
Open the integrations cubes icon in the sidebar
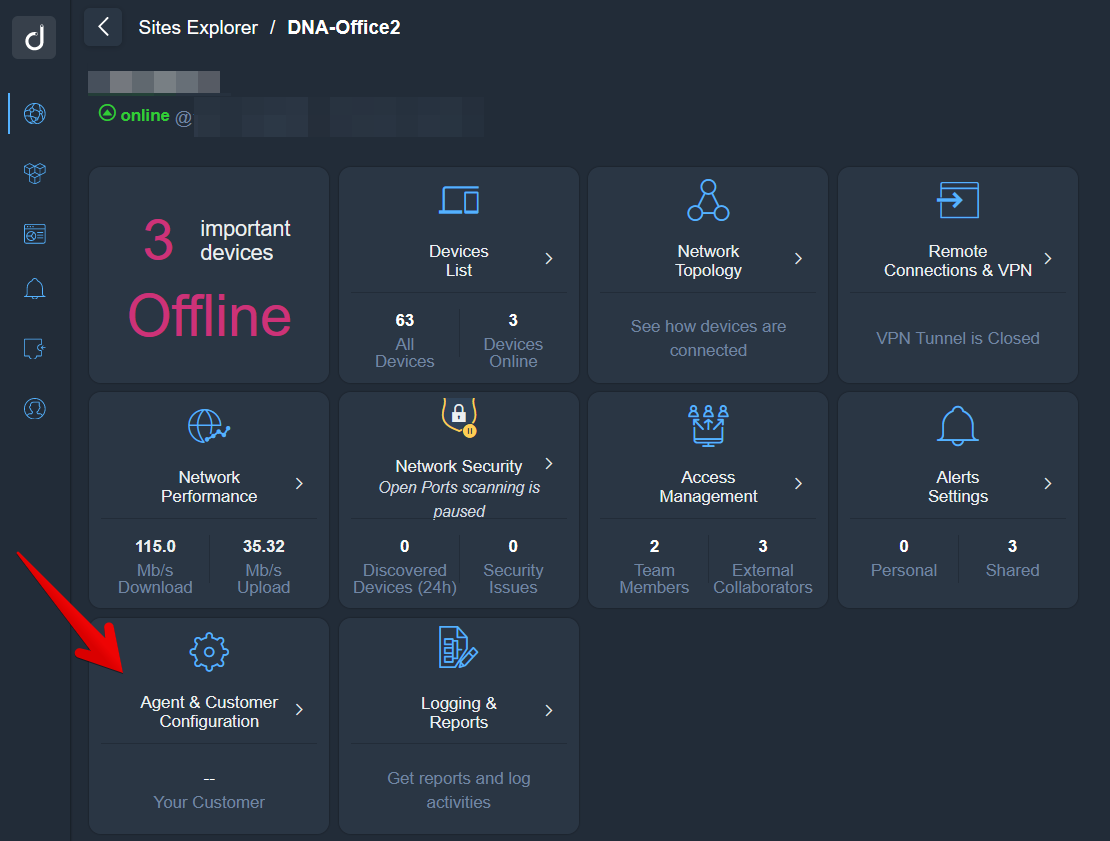click(x=34, y=173)
